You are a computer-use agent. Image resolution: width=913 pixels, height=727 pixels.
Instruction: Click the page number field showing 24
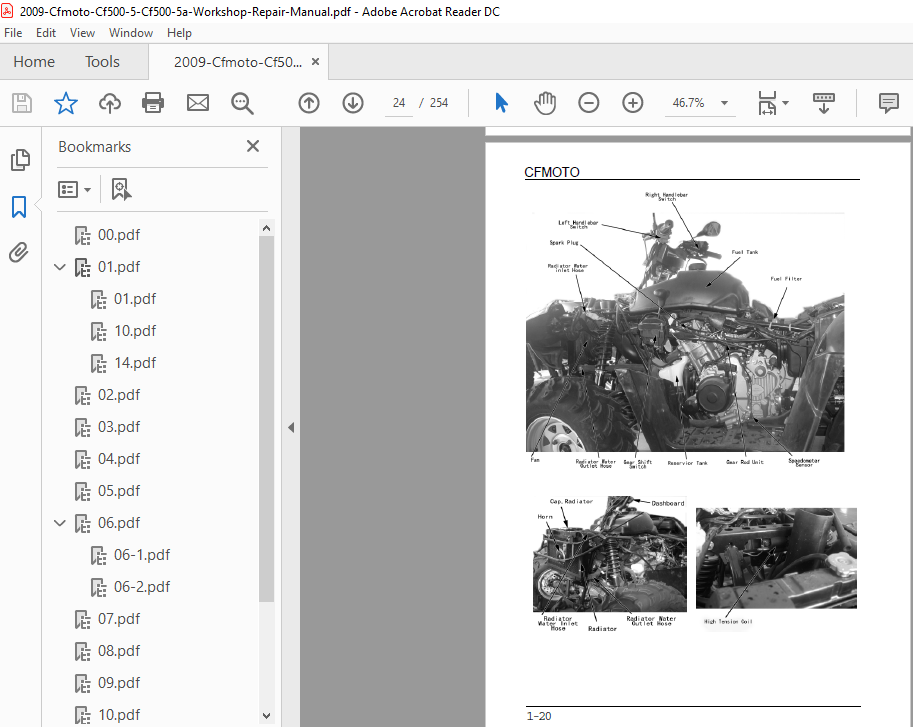[399, 103]
